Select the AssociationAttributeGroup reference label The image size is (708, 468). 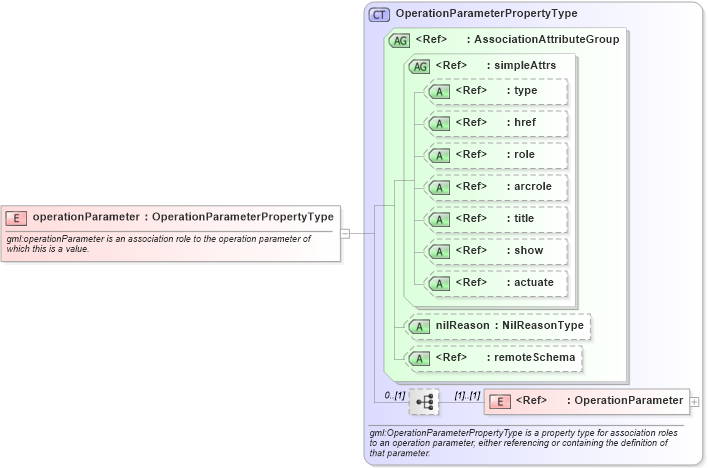point(517,39)
